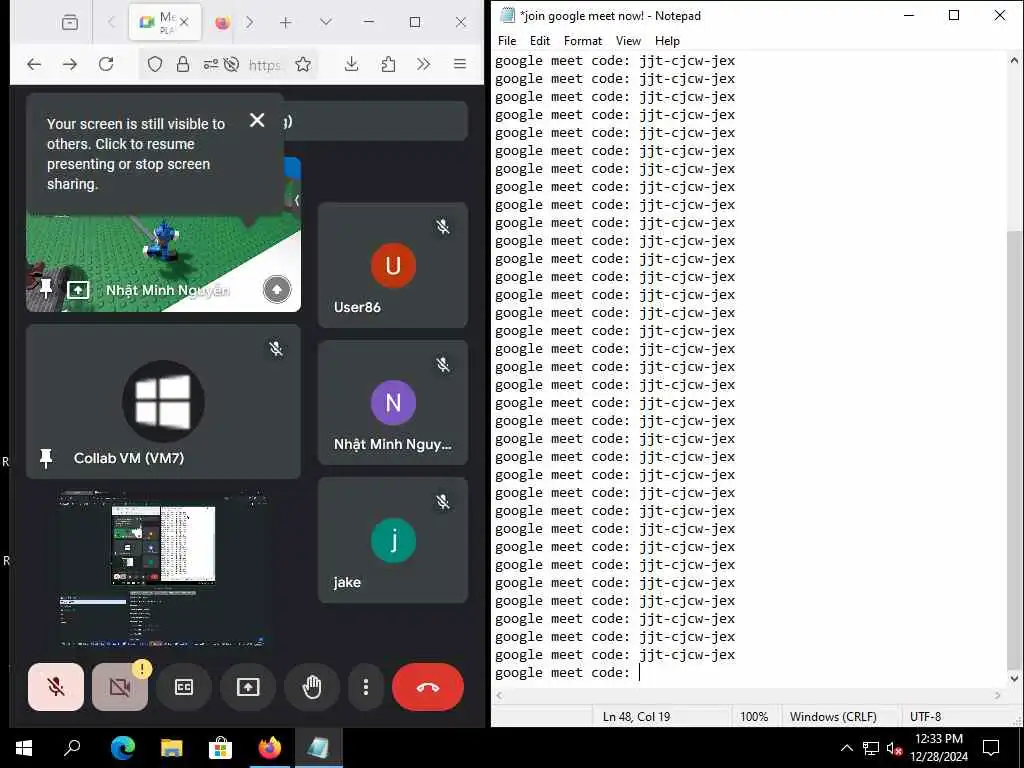Click Notepad scroll down arrow
This screenshot has height=768, width=1024.
point(1014,679)
